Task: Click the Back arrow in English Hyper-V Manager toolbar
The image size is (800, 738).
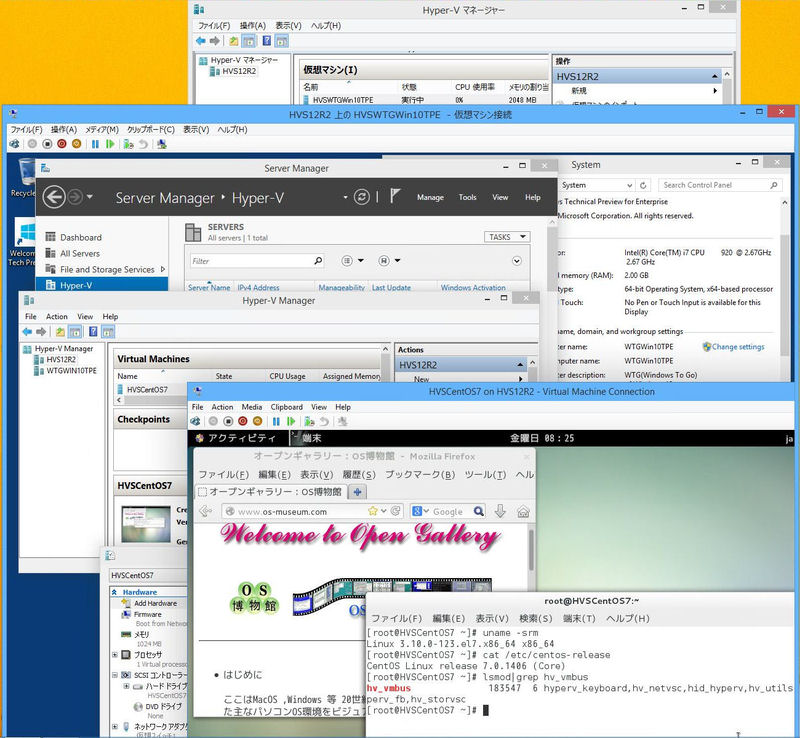Action: 27,332
